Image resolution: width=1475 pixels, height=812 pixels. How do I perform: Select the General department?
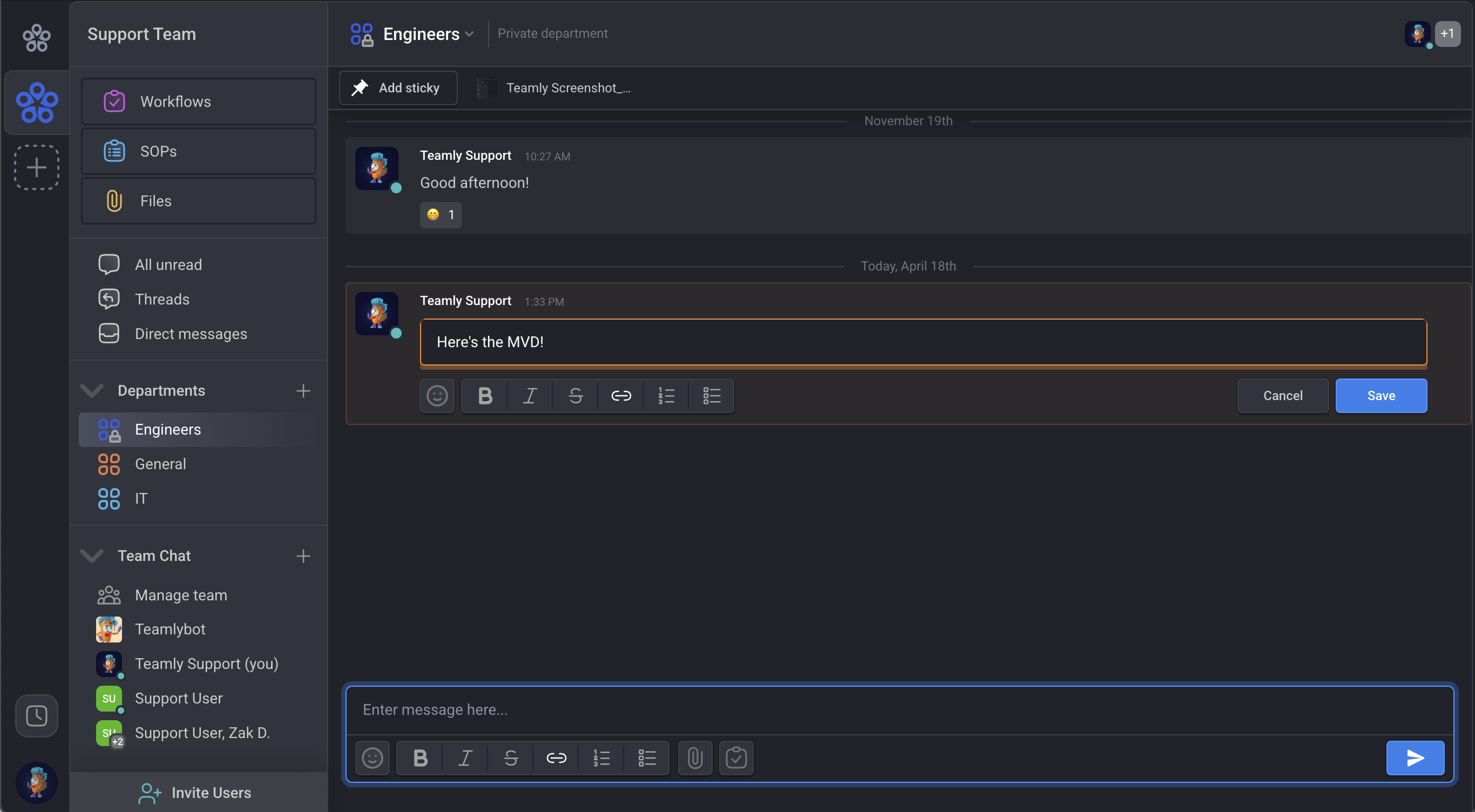tap(160, 464)
